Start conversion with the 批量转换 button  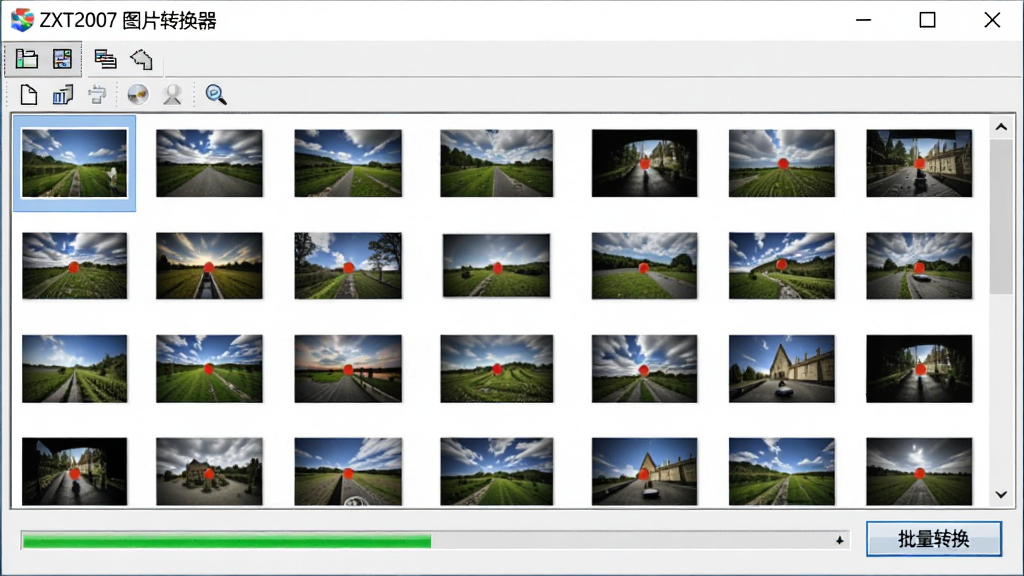point(934,539)
